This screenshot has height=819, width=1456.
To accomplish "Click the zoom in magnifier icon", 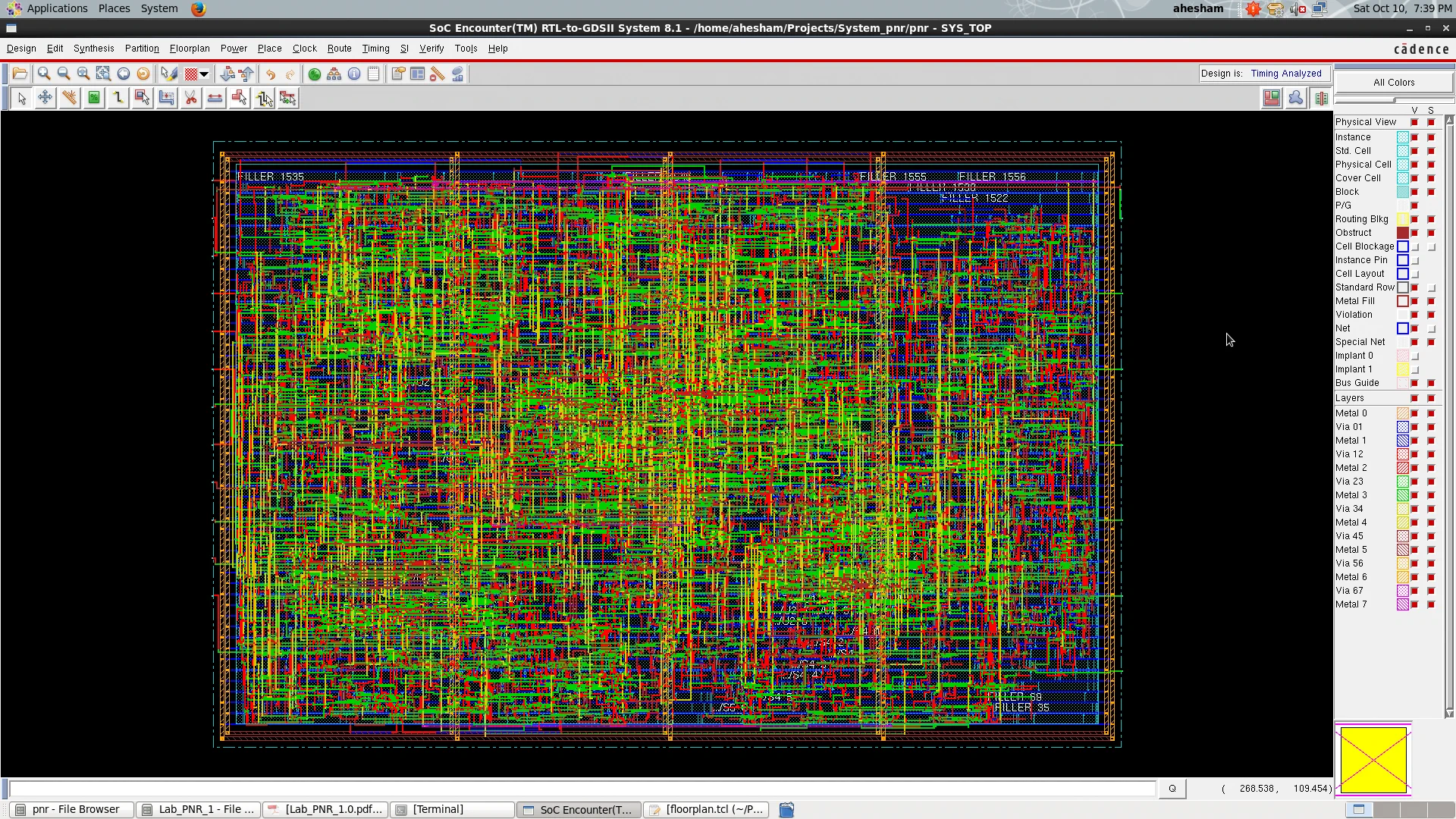I will click(44, 74).
